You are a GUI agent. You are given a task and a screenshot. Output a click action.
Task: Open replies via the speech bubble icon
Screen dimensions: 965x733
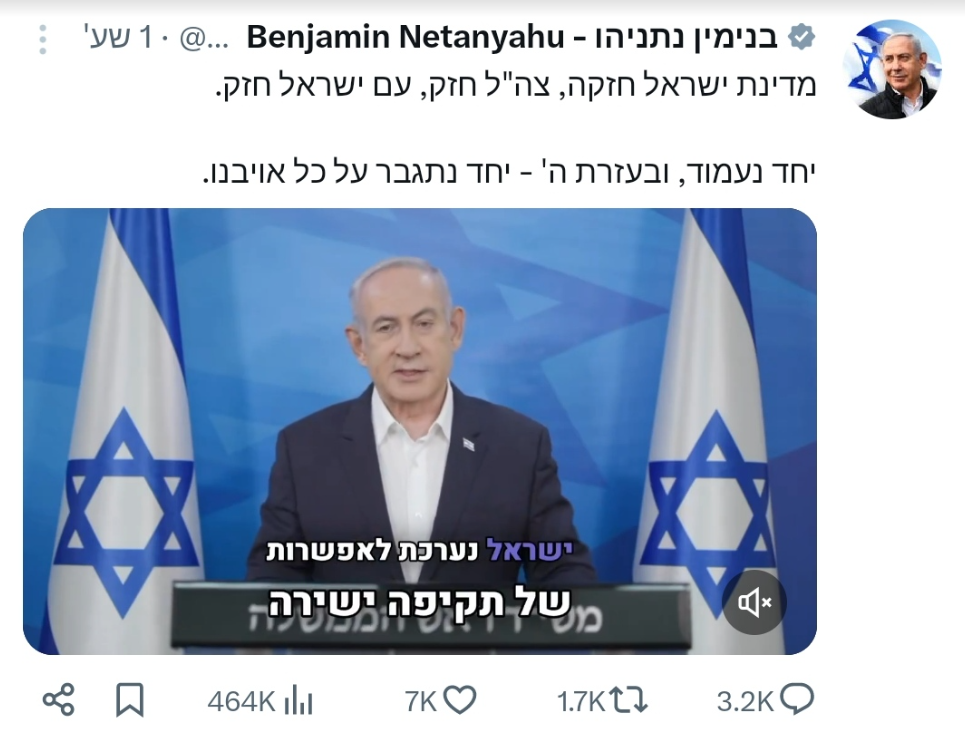click(796, 700)
